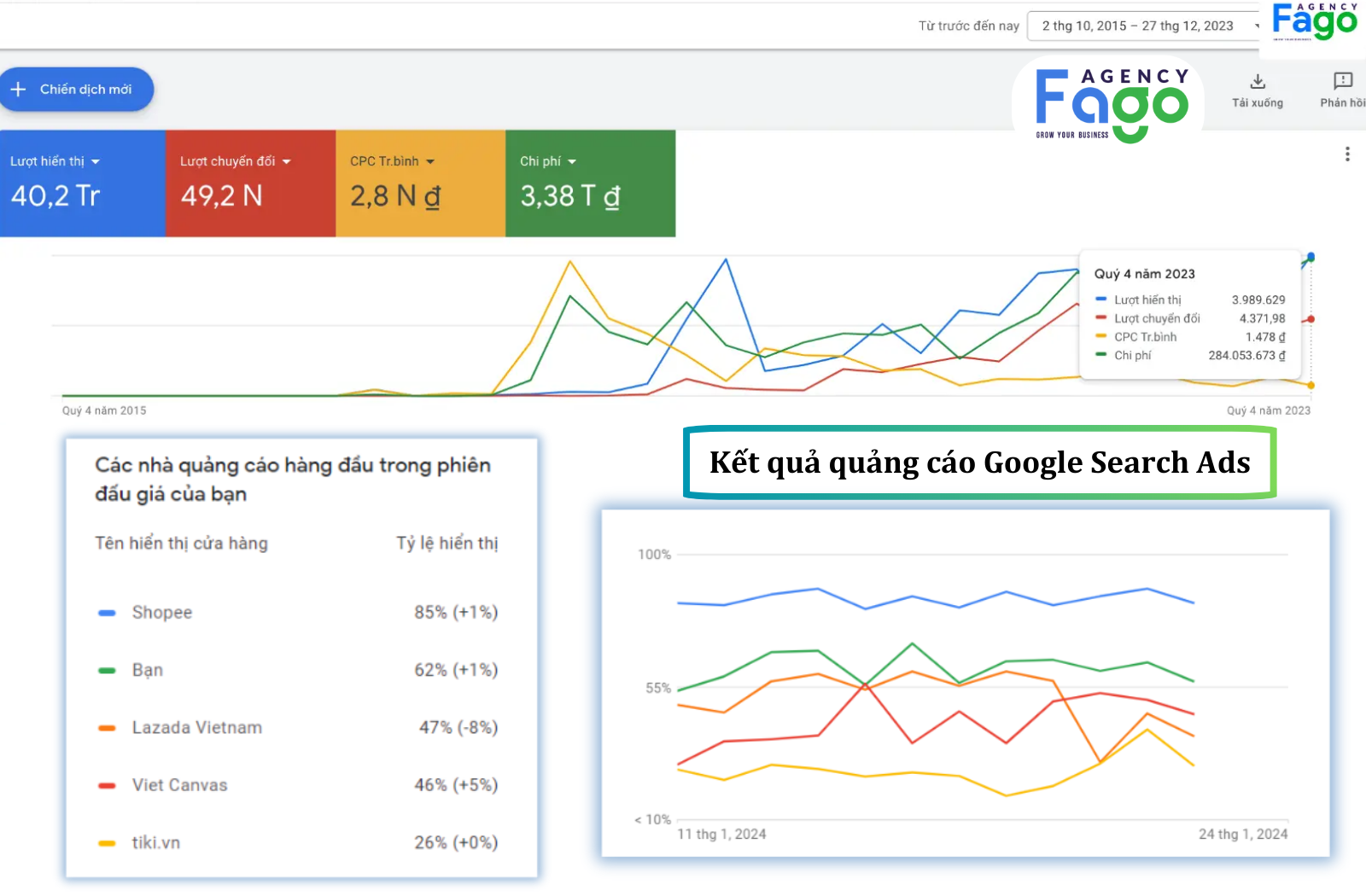Click the Fago Agency logo in top corner

[x=1314, y=21]
